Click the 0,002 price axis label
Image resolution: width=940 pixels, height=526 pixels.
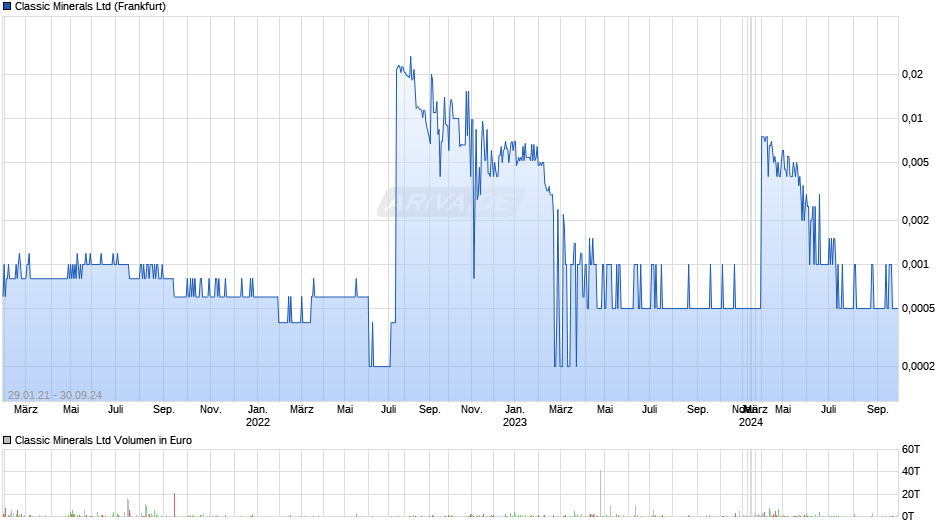pyautogui.click(x=915, y=220)
